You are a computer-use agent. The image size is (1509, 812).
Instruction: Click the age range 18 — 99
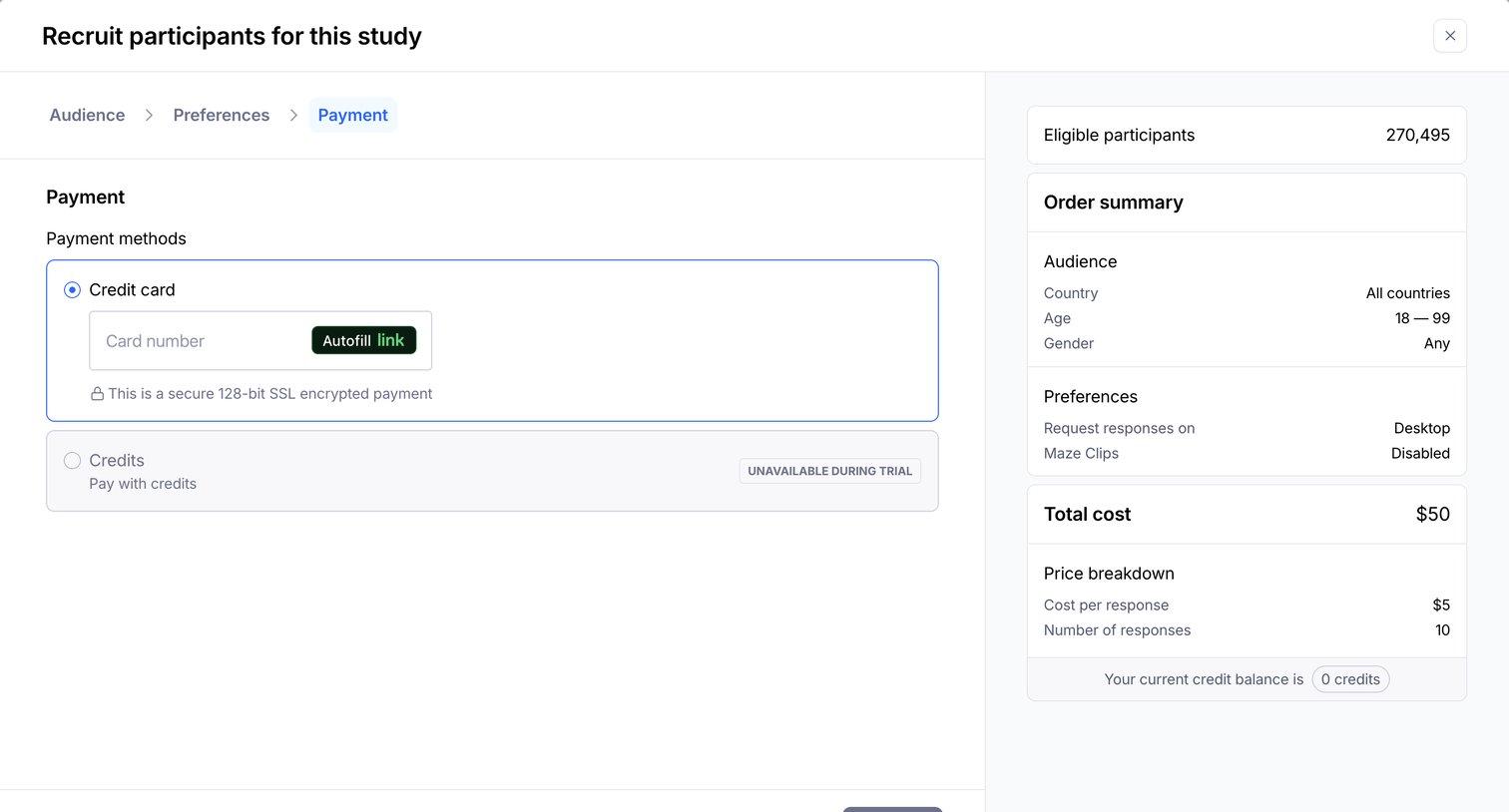pyautogui.click(x=1422, y=318)
